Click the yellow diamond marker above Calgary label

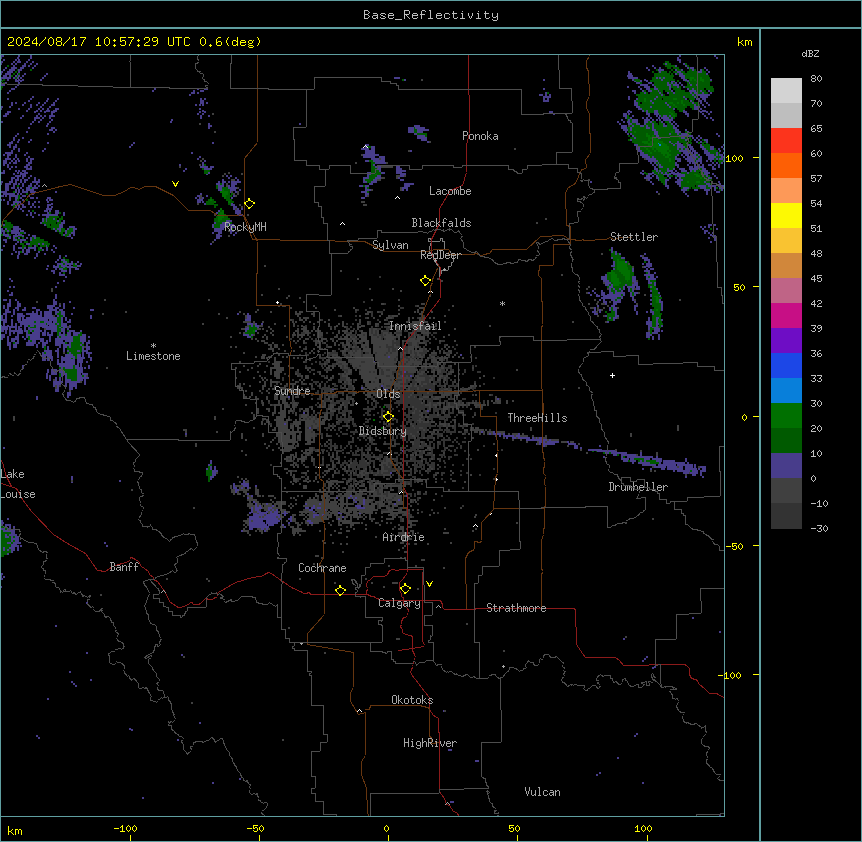coord(405,589)
